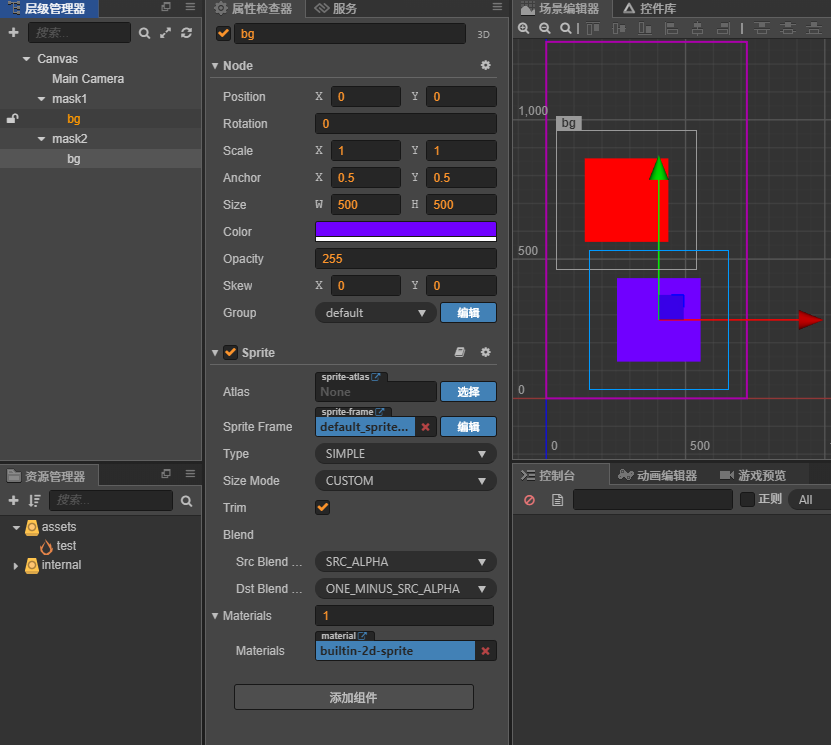The image size is (831, 745).
Task: Collapse the Node properties section
Action: tap(215, 66)
